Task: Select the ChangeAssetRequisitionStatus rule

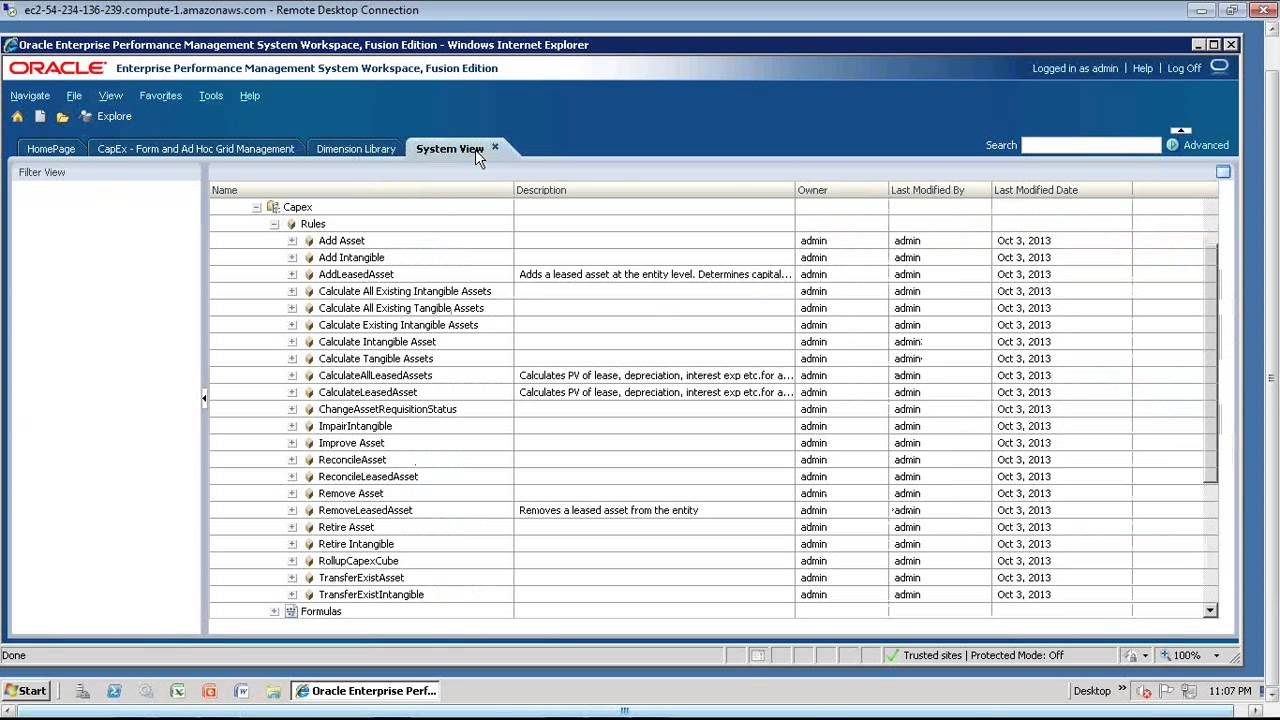Action: (388, 410)
